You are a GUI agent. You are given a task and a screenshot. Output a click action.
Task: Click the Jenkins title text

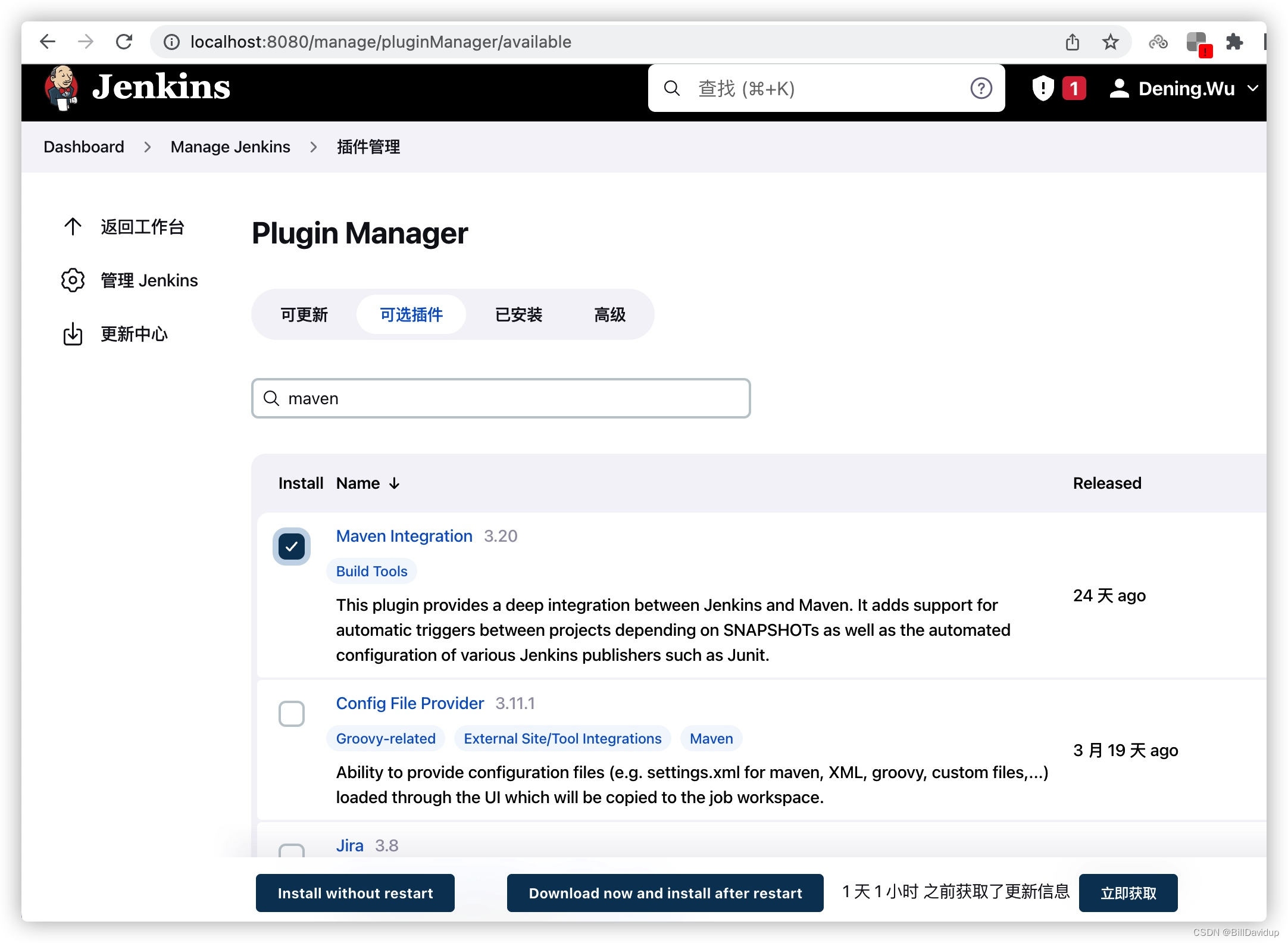[x=161, y=88]
